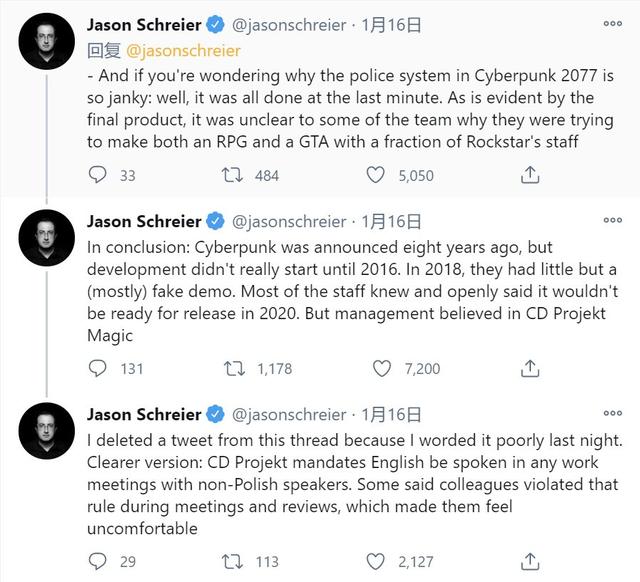The height and width of the screenshot is (582, 640).
Task: Like the tweet with 5,050 likes
Action: [x=375, y=175]
